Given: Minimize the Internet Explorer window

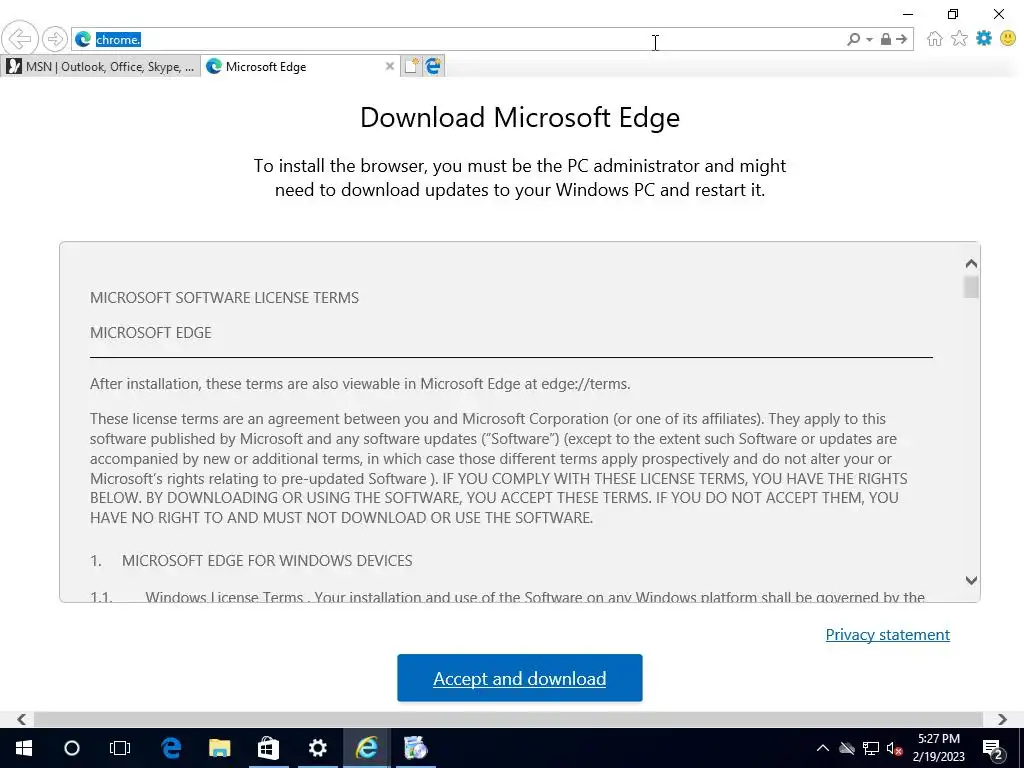Looking at the screenshot, I should pyautogui.click(x=908, y=14).
